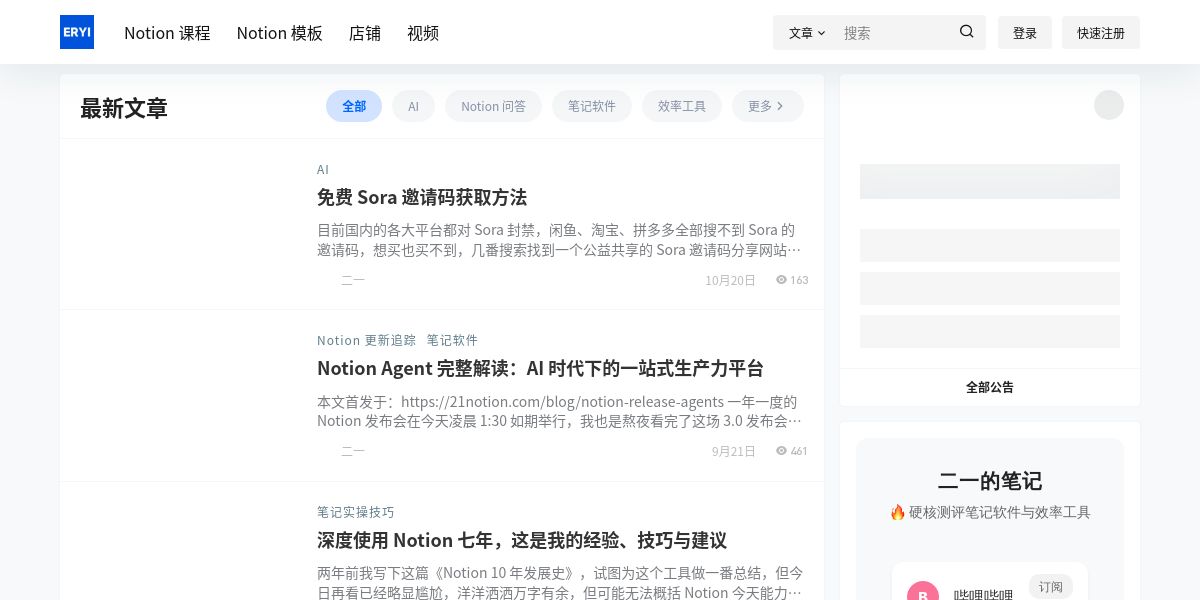Go to 视频 in the top navigation
The width and height of the screenshot is (1200, 600).
coord(423,33)
